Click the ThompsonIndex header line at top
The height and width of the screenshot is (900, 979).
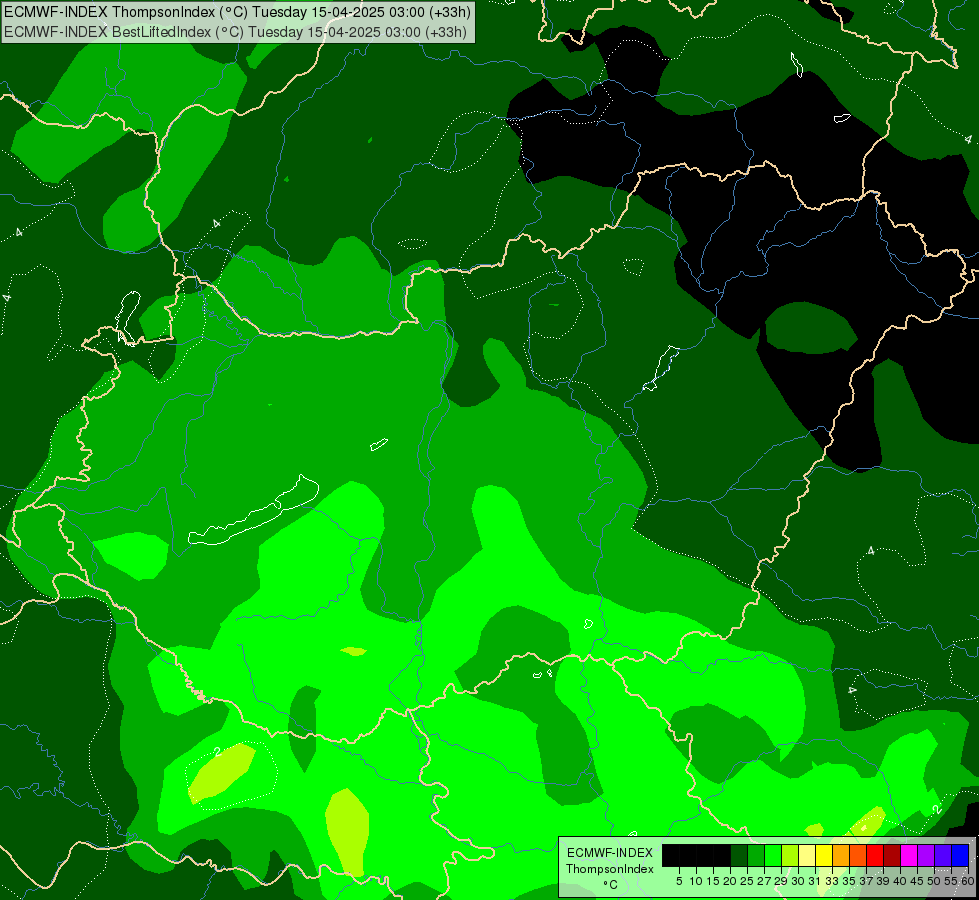(237, 11)
